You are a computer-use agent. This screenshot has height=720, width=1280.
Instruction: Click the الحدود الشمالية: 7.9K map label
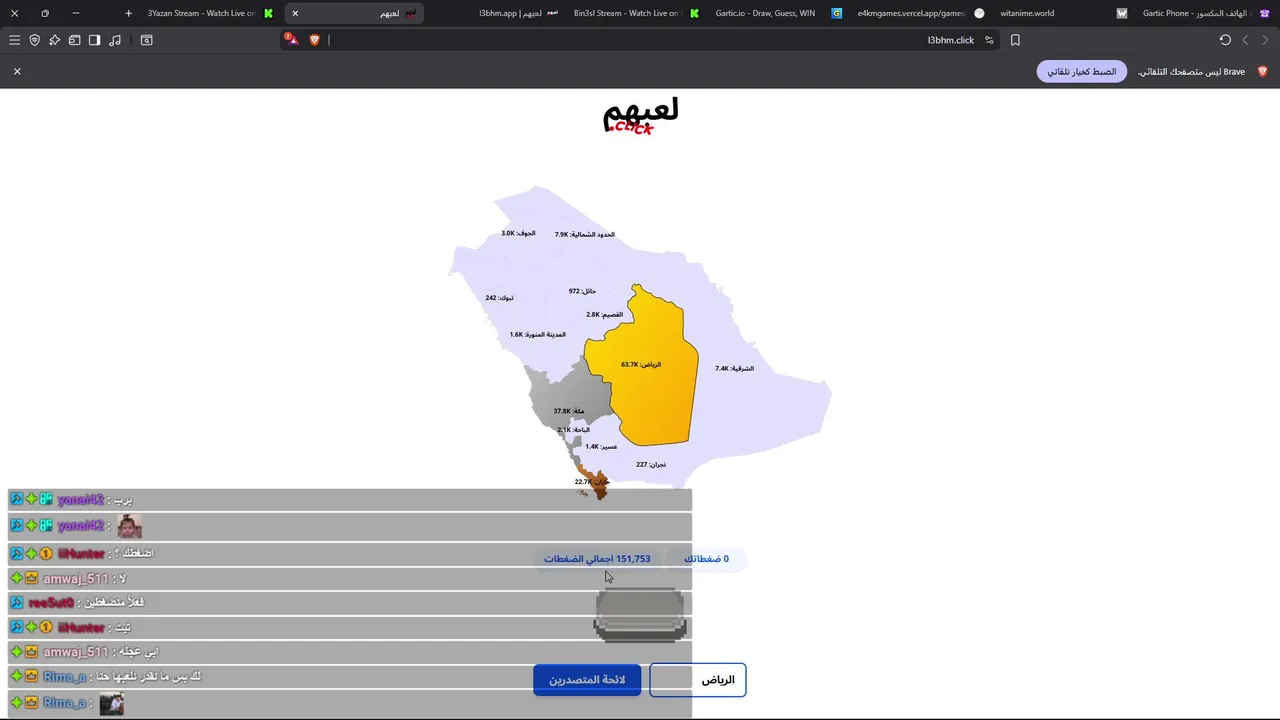pyautogui.click(x=585, y=235)
